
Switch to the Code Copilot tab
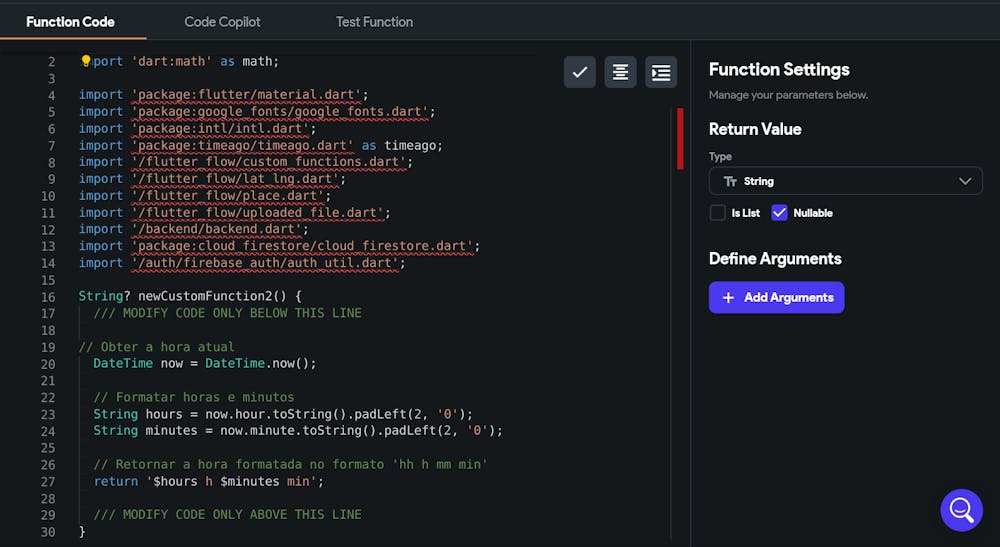[x=222, y=21]
